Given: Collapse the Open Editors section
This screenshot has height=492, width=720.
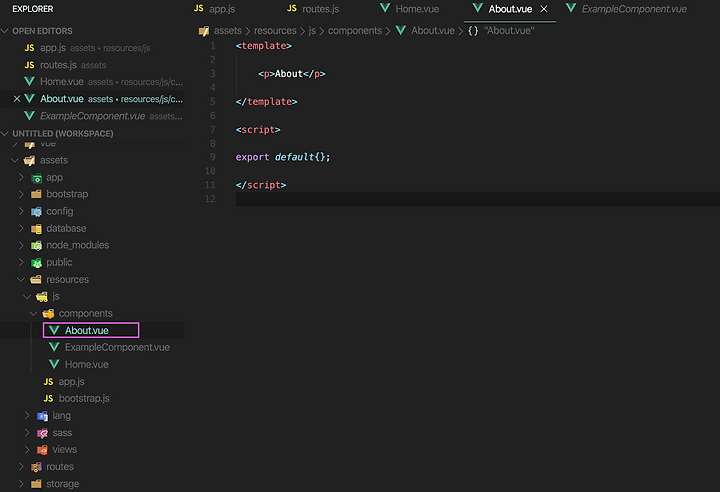Looking at the screenshot, I should coord(5,31).
